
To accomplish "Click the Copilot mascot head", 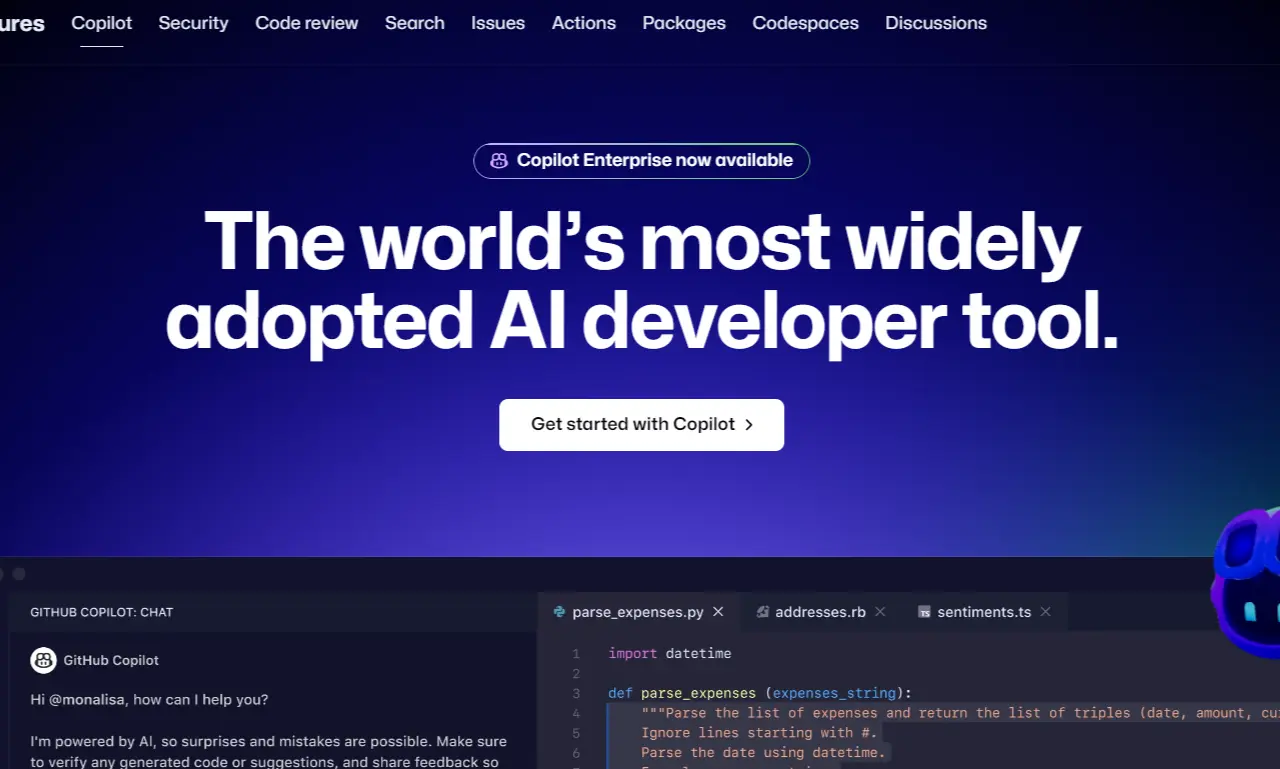I will [1245, 582].
